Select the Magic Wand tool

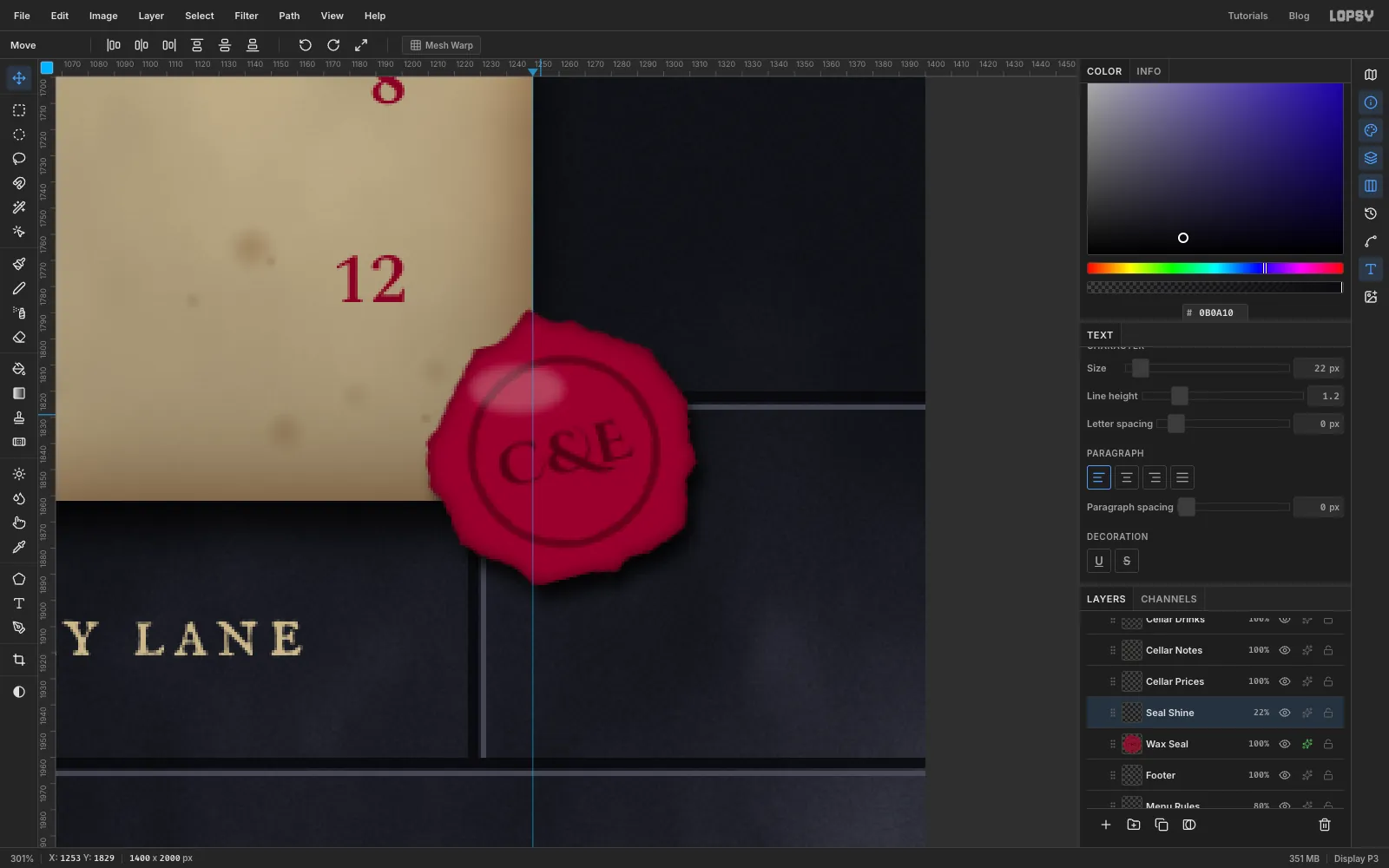click(x=19, y=207)
